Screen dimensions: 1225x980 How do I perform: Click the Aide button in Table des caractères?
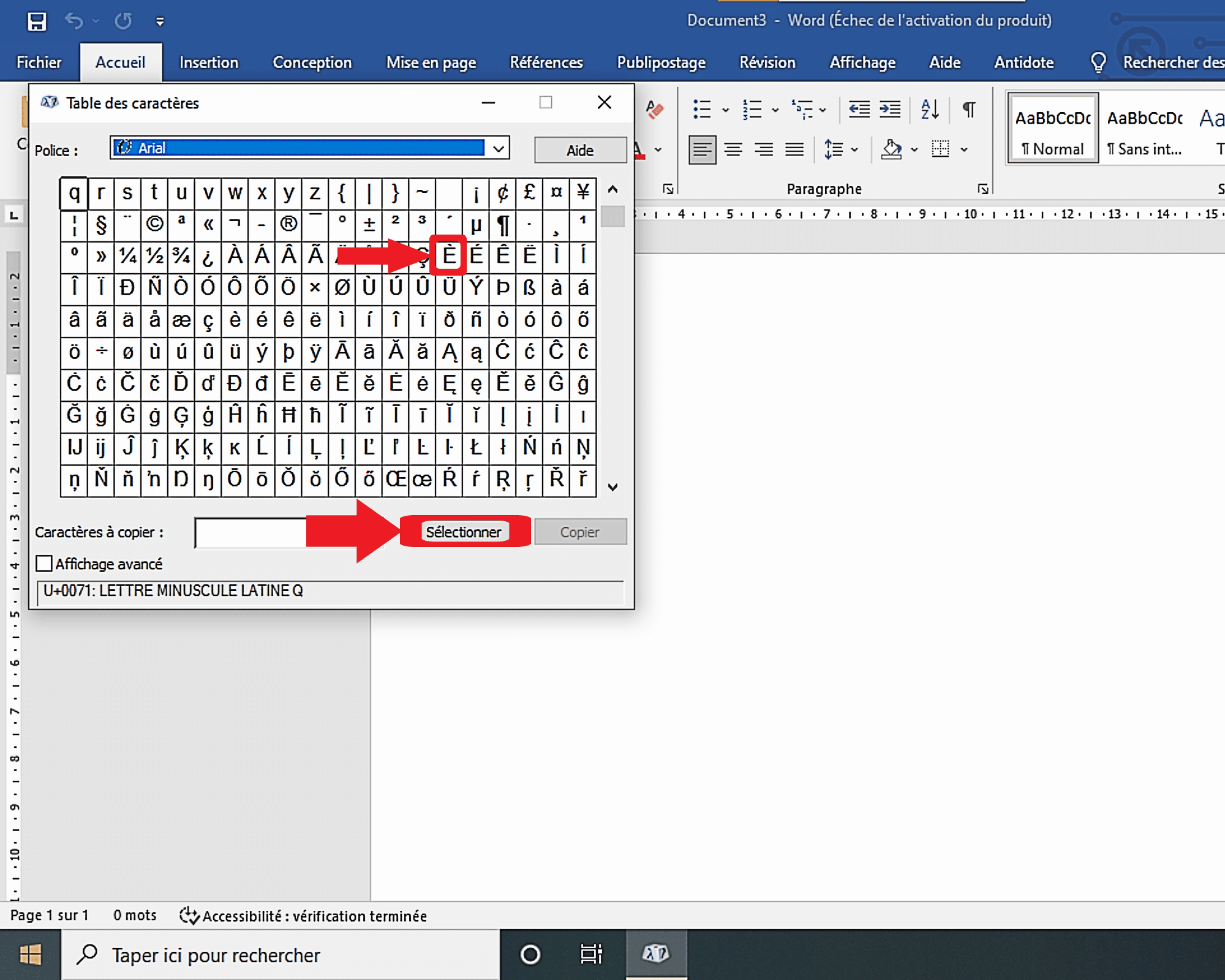point(580,151)
